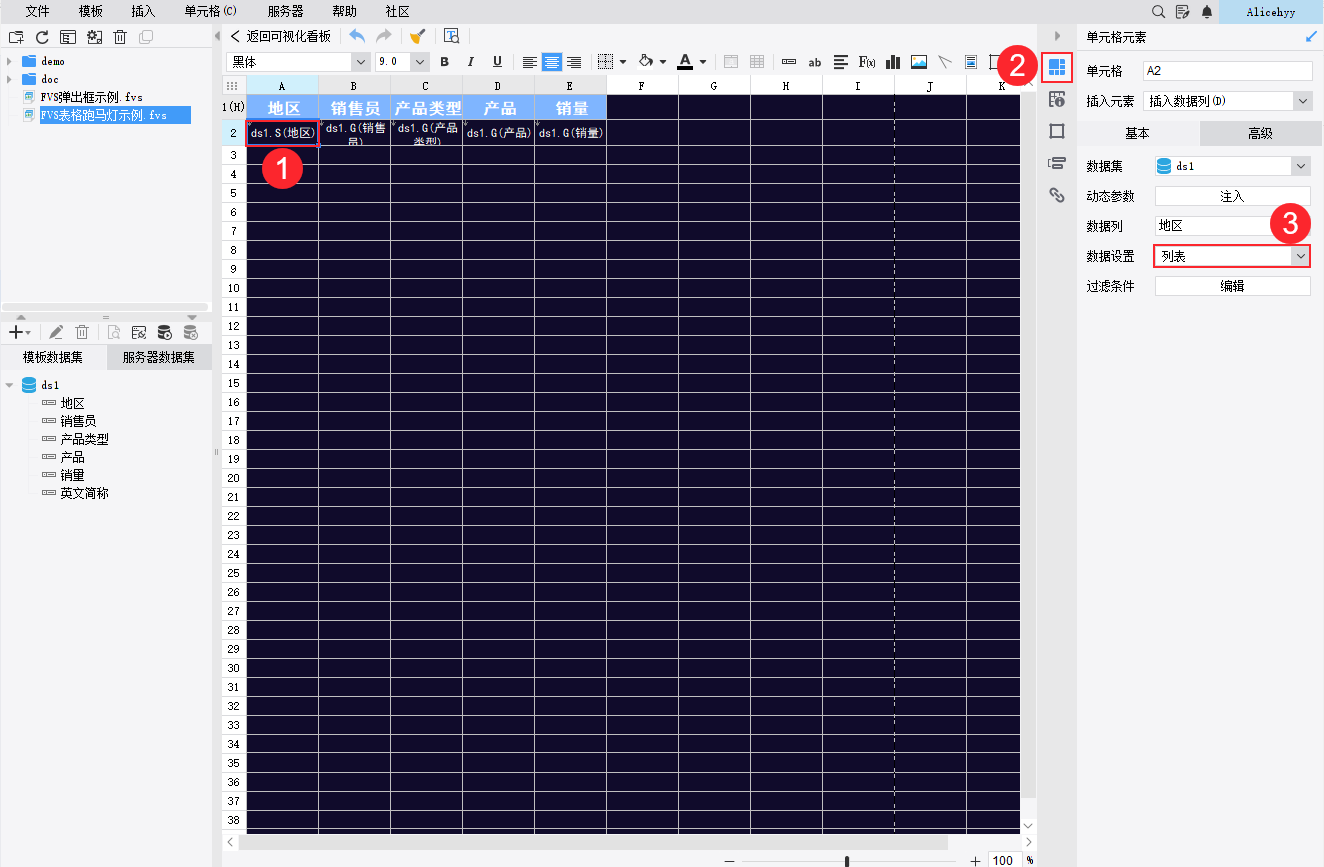Open the cell element panel icon
Viewport: 1324px width, 867px height.
tap(1057, 68)
